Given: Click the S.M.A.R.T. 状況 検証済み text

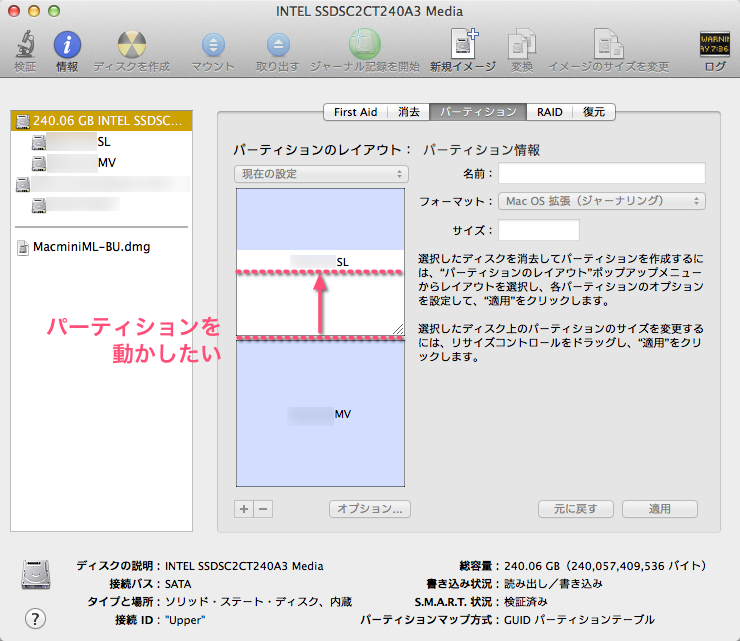Looking at the screenshot, I should tap(525, 602).
